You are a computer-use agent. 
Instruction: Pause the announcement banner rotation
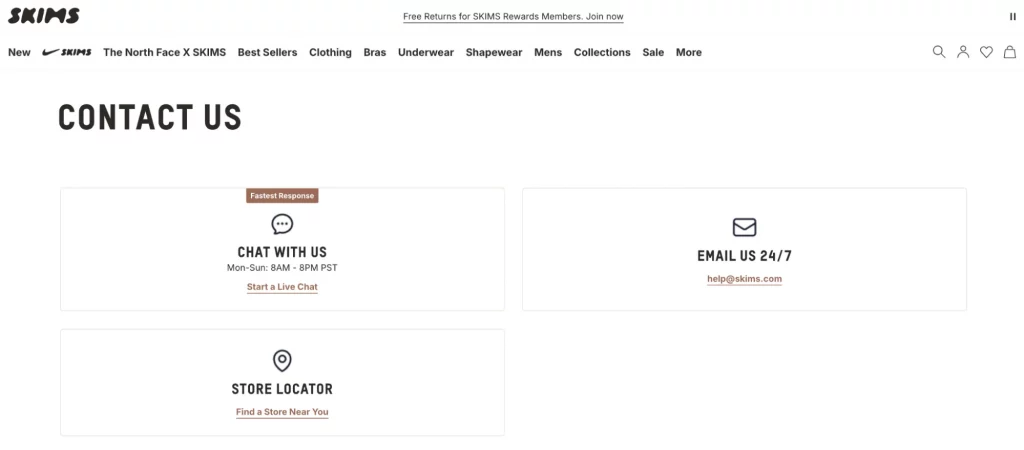point(1013,17)
